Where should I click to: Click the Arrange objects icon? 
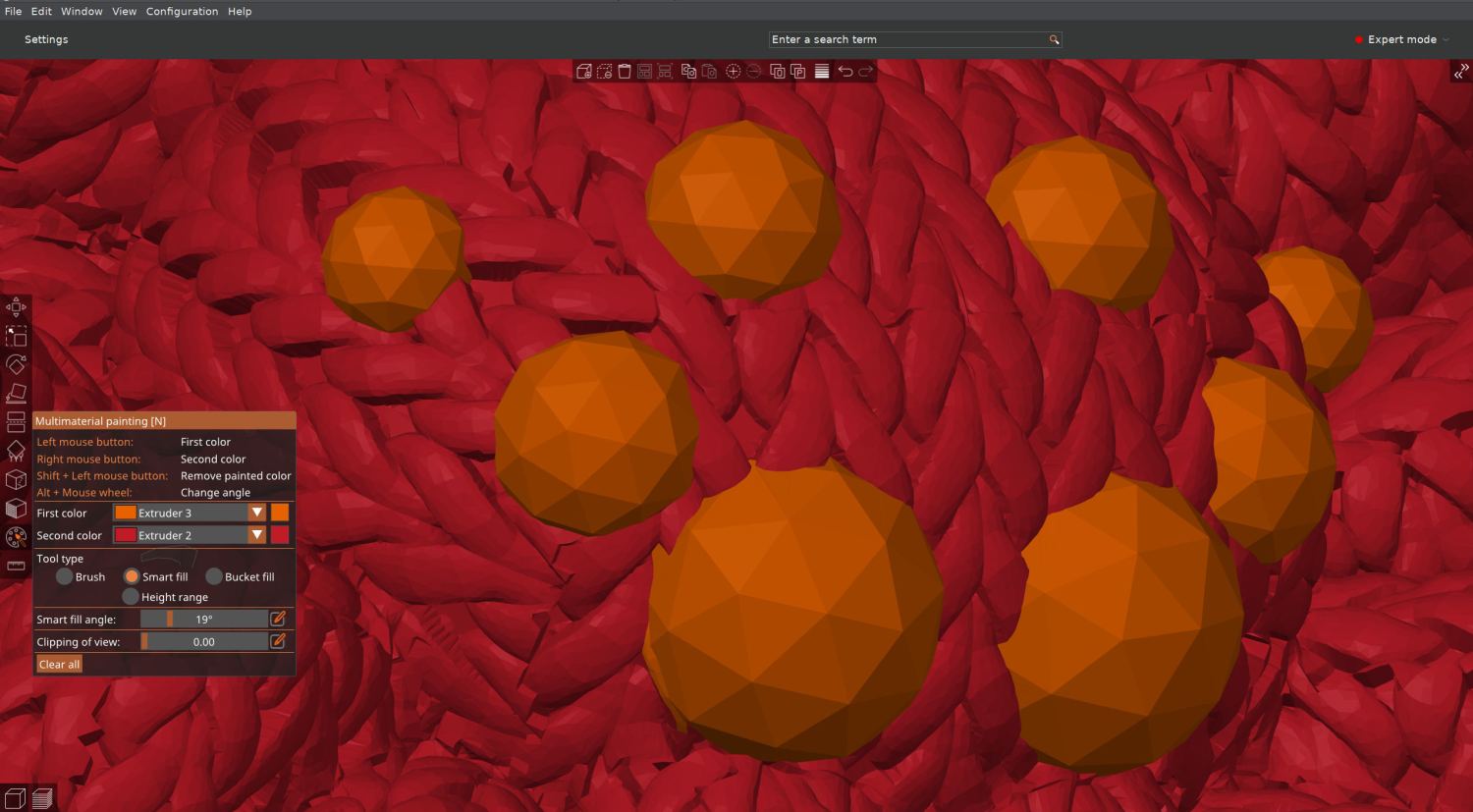[x=644, y=72]
